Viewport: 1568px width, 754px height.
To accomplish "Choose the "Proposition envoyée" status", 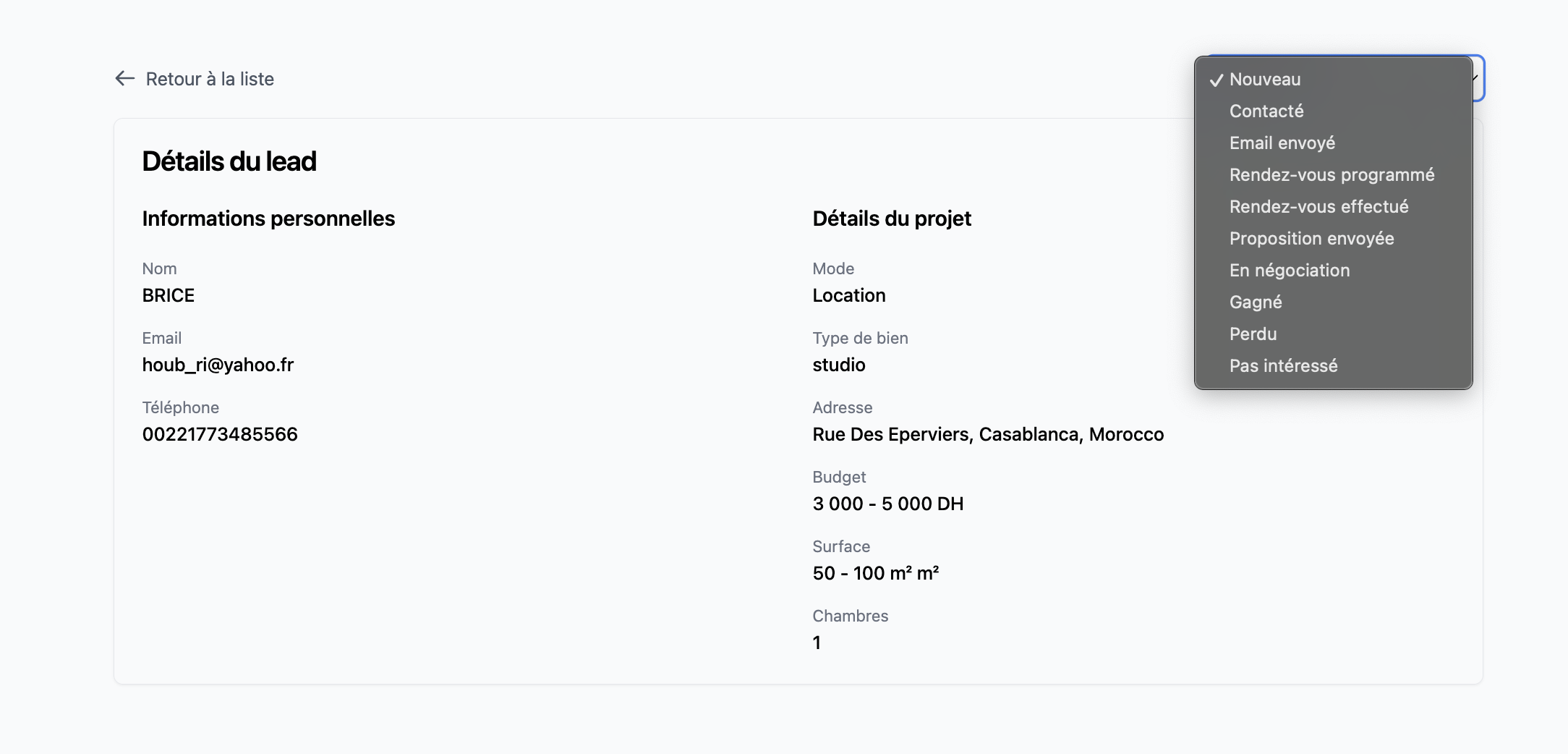I will 1311,239.
